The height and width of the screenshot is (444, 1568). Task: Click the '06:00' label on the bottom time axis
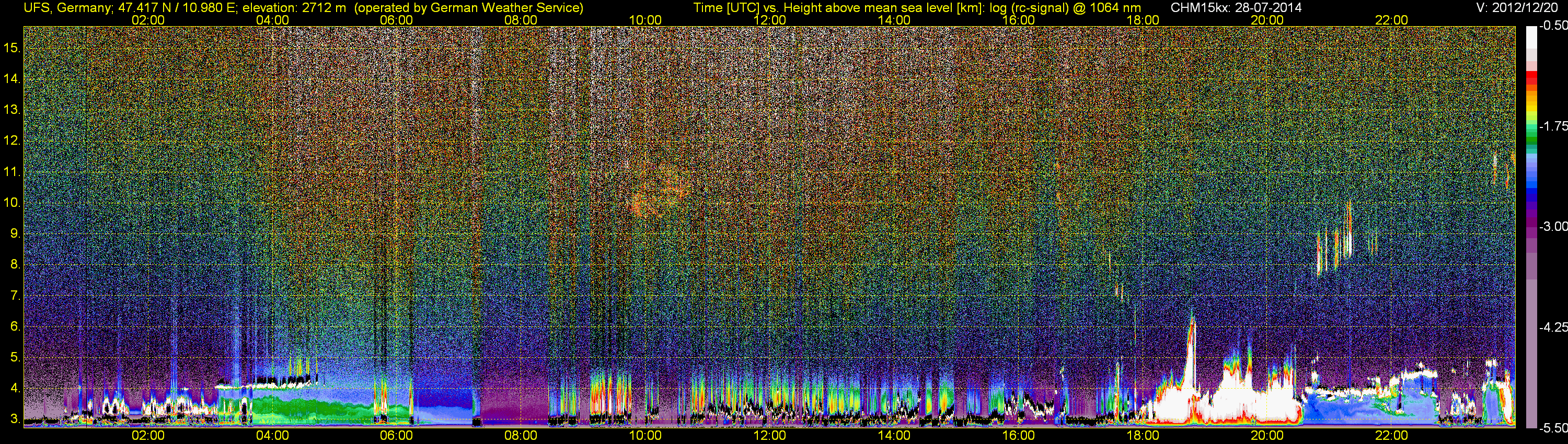click(396, 436)
